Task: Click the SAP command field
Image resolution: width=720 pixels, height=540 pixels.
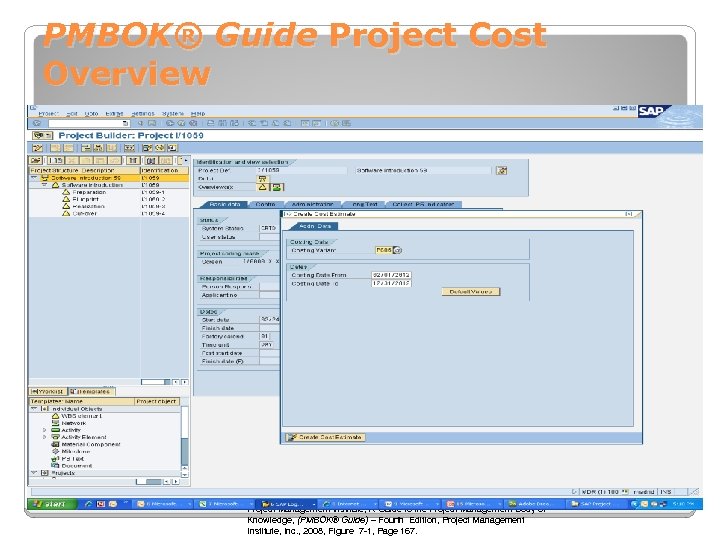Action: pyautogui.click(x=89, y=124)
